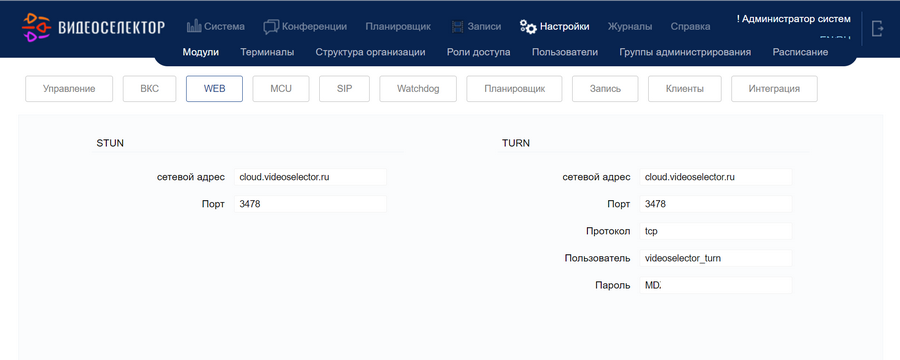
Task: Open the Пользователи section
Action: point(565,52)
